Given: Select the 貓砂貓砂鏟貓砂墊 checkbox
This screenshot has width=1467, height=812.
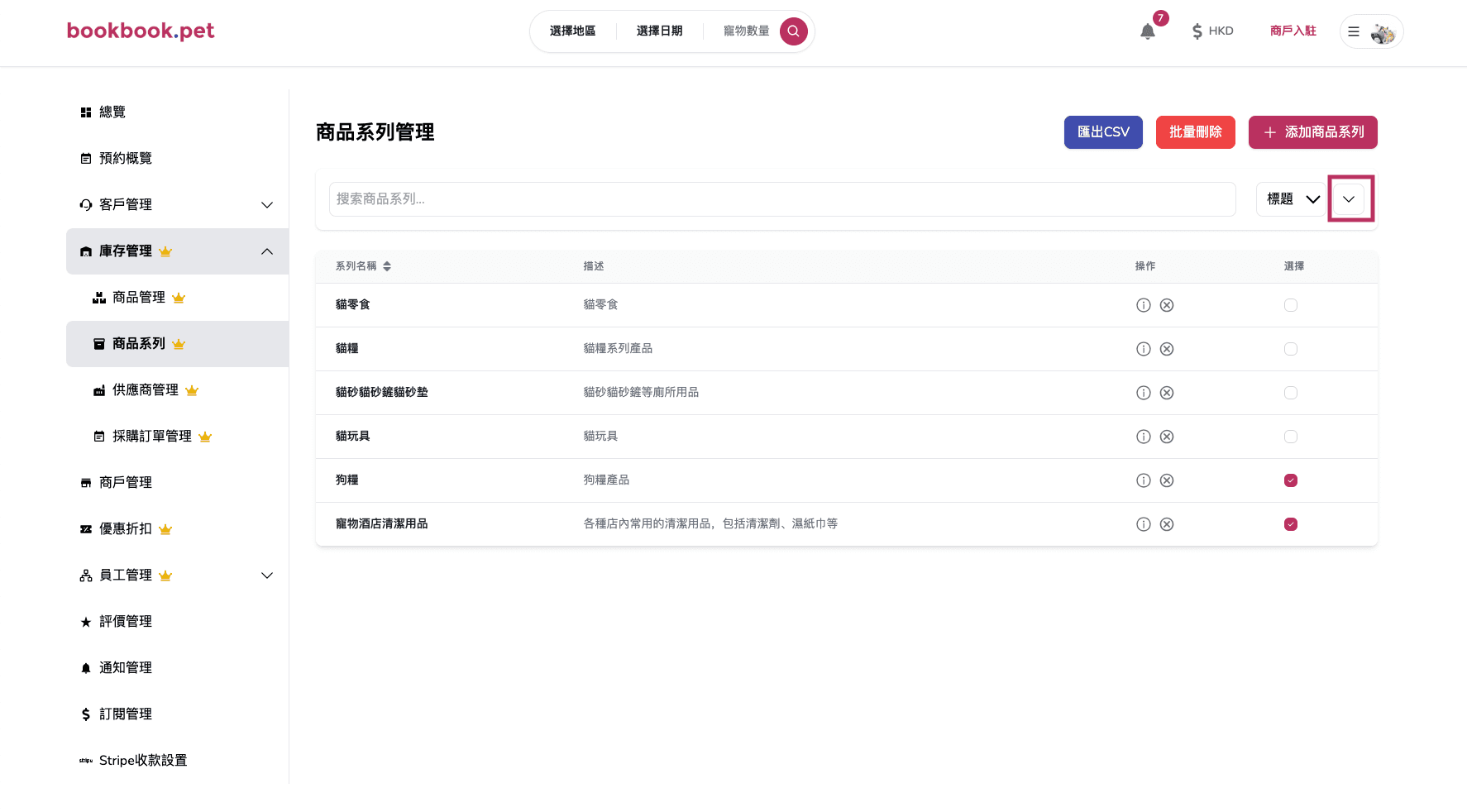Looking at the screenshot, I should (1291, 393).
